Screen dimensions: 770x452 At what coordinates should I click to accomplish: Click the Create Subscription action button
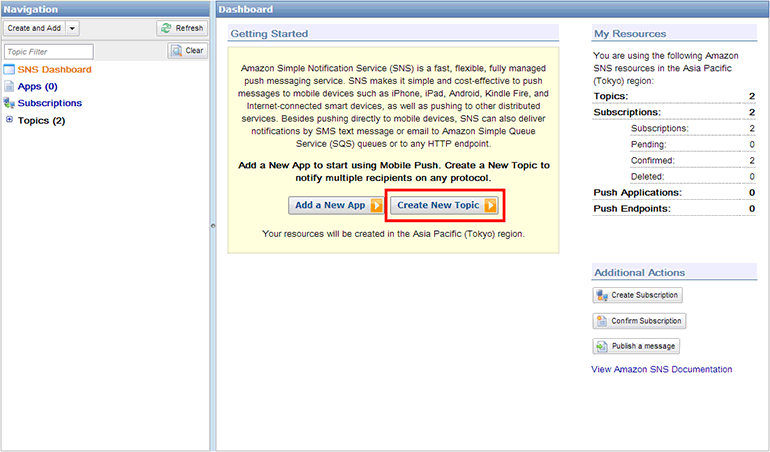coord(637,295)
